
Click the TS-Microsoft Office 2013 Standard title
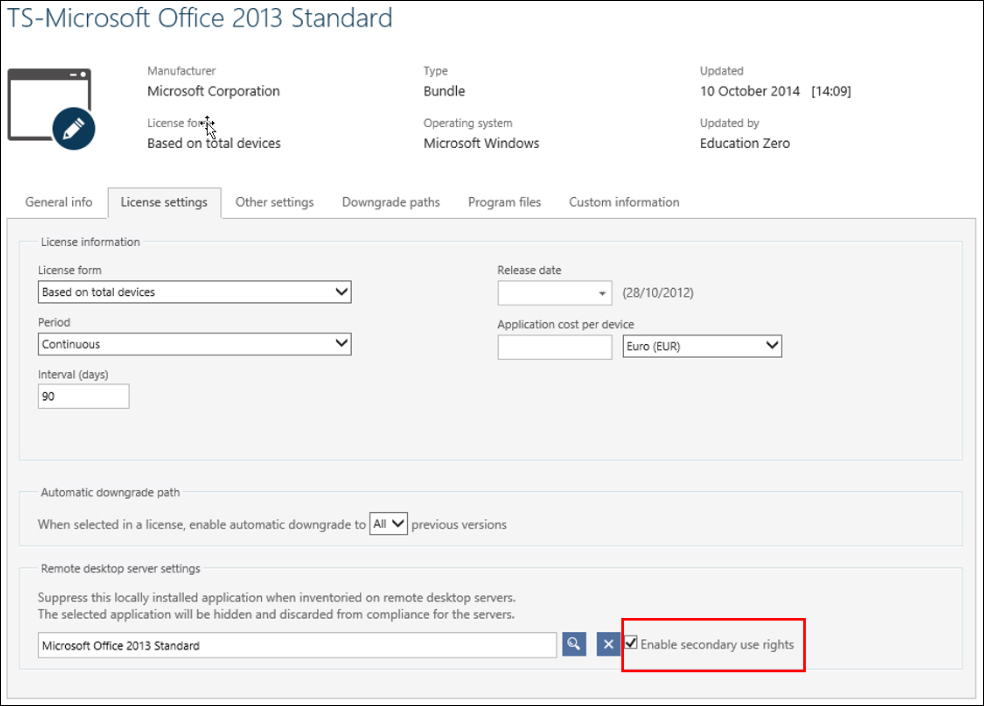point(198,18)
